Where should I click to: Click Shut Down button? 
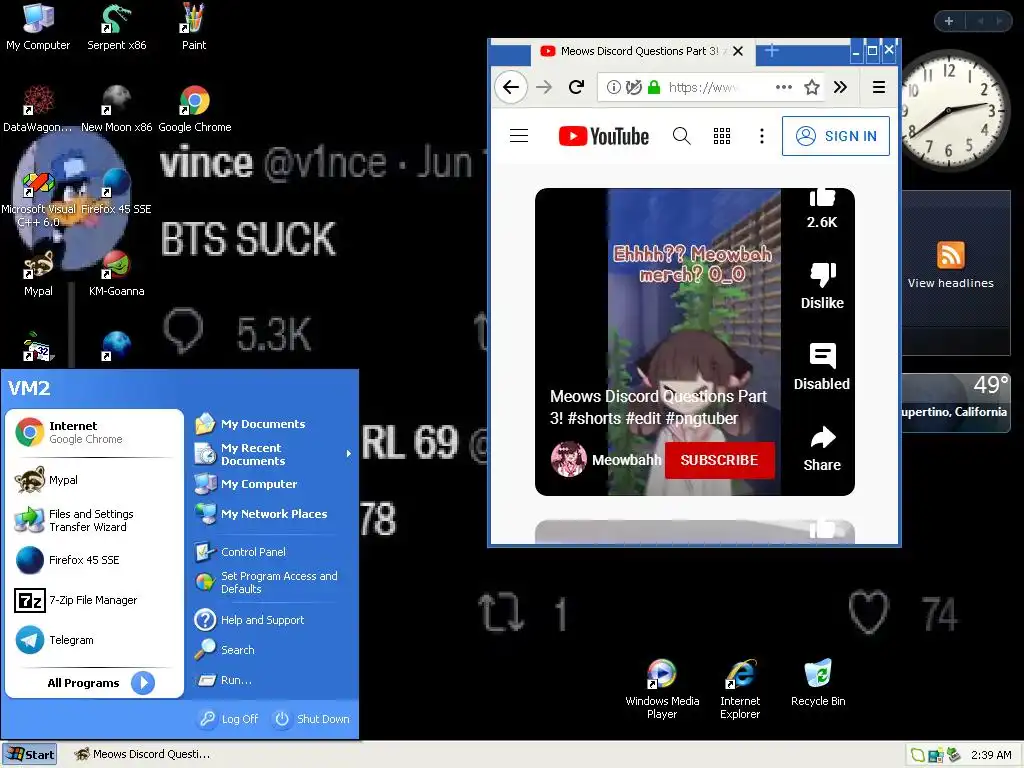coord(312,718)
